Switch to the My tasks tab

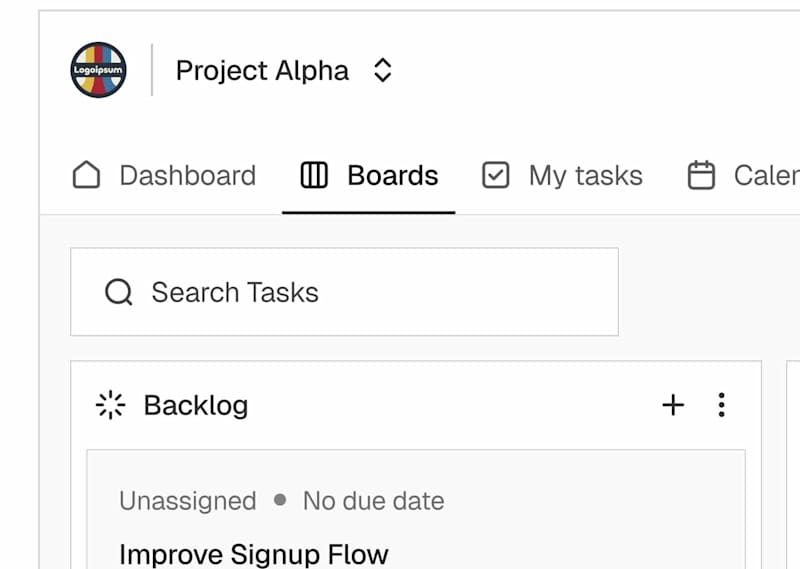pos(585,176)
